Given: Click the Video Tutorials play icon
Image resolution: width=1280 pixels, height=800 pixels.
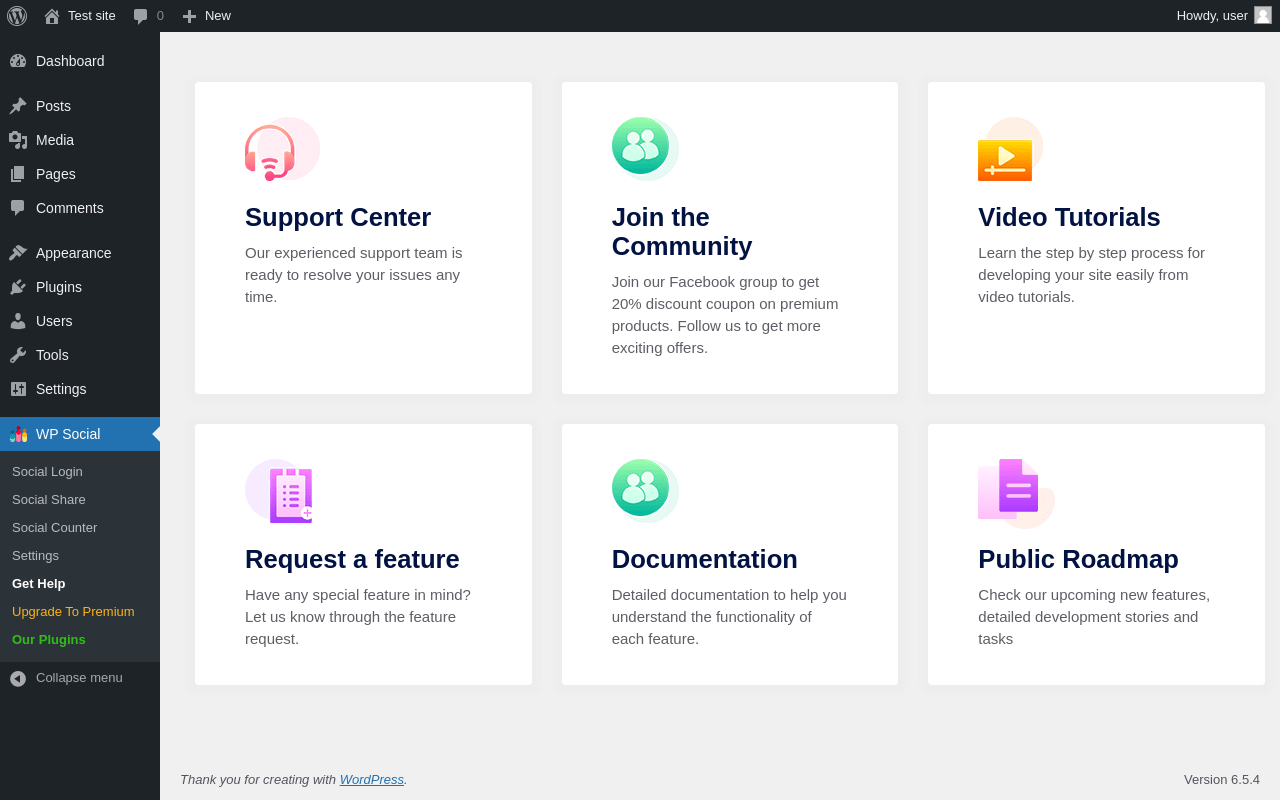Looking at the screenshot, I should coord(1006,154).
